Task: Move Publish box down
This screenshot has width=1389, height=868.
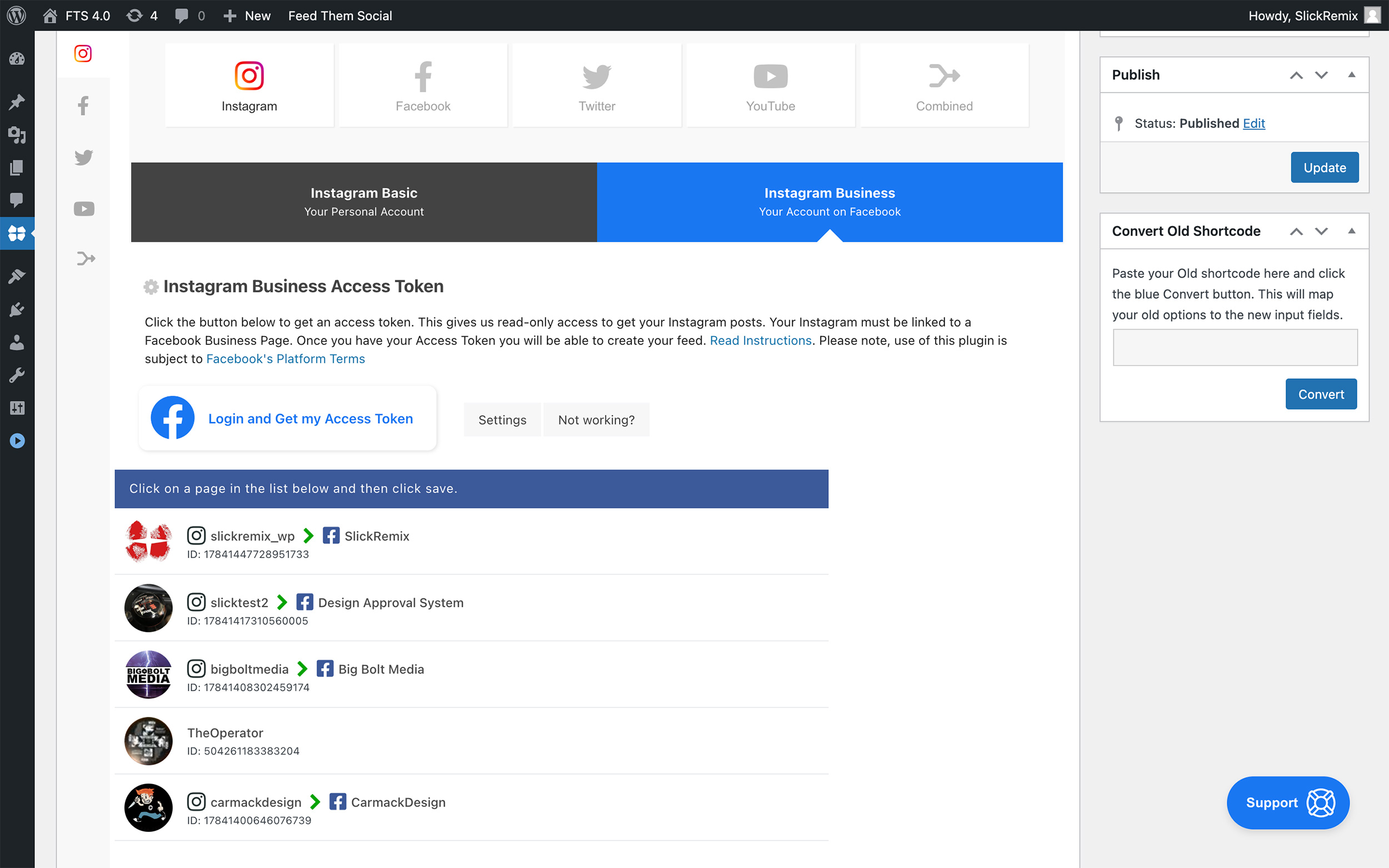Action: [1321, 75]
